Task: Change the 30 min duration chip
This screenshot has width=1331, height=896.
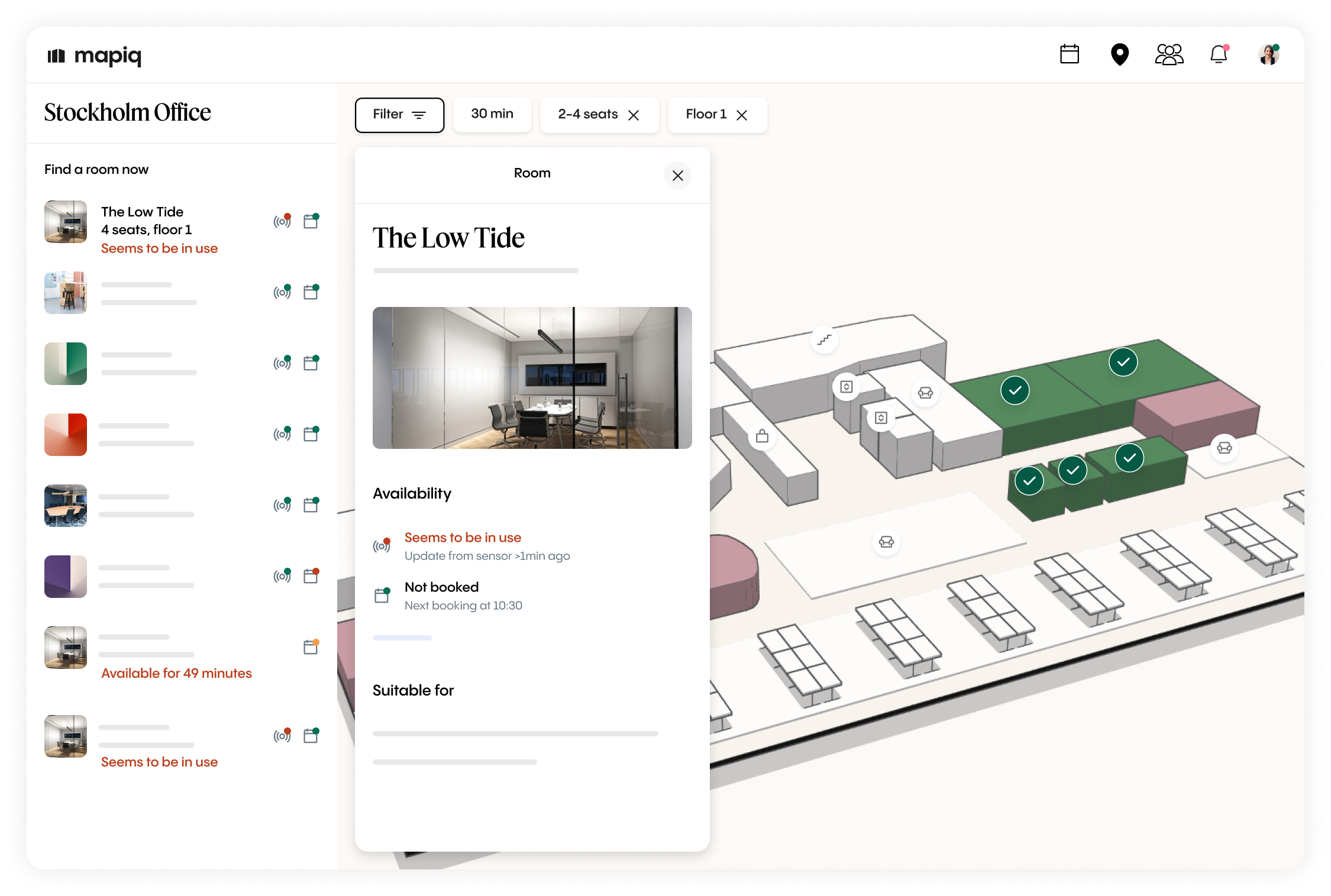Action: click(x=492, y=115)
